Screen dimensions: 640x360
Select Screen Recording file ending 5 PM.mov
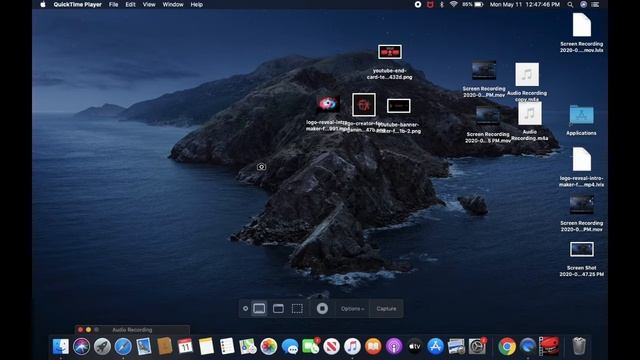point(487,116)
